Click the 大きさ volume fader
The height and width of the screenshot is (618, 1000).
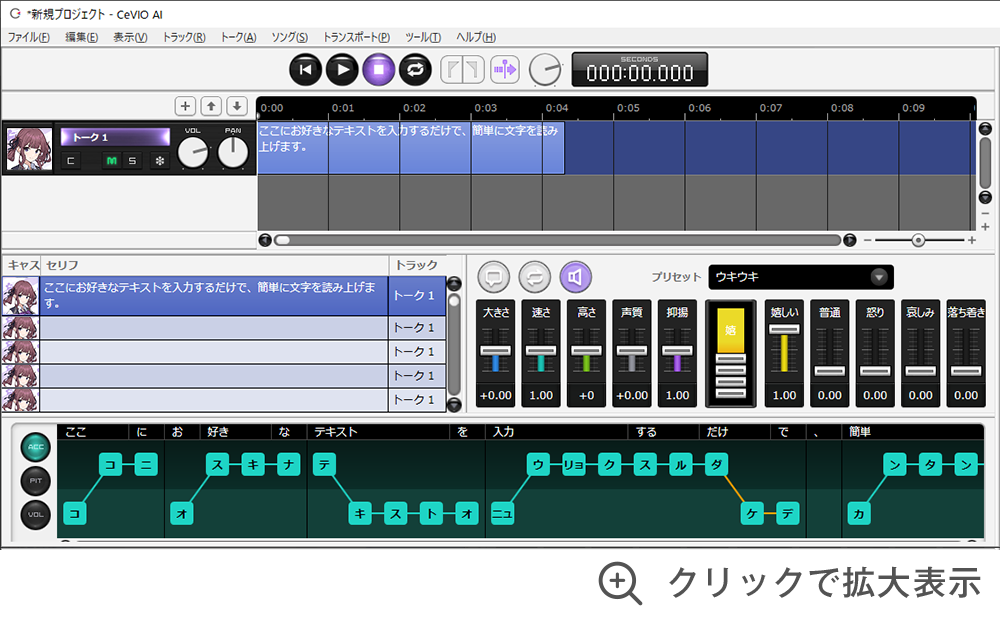(x=496, y=350)
